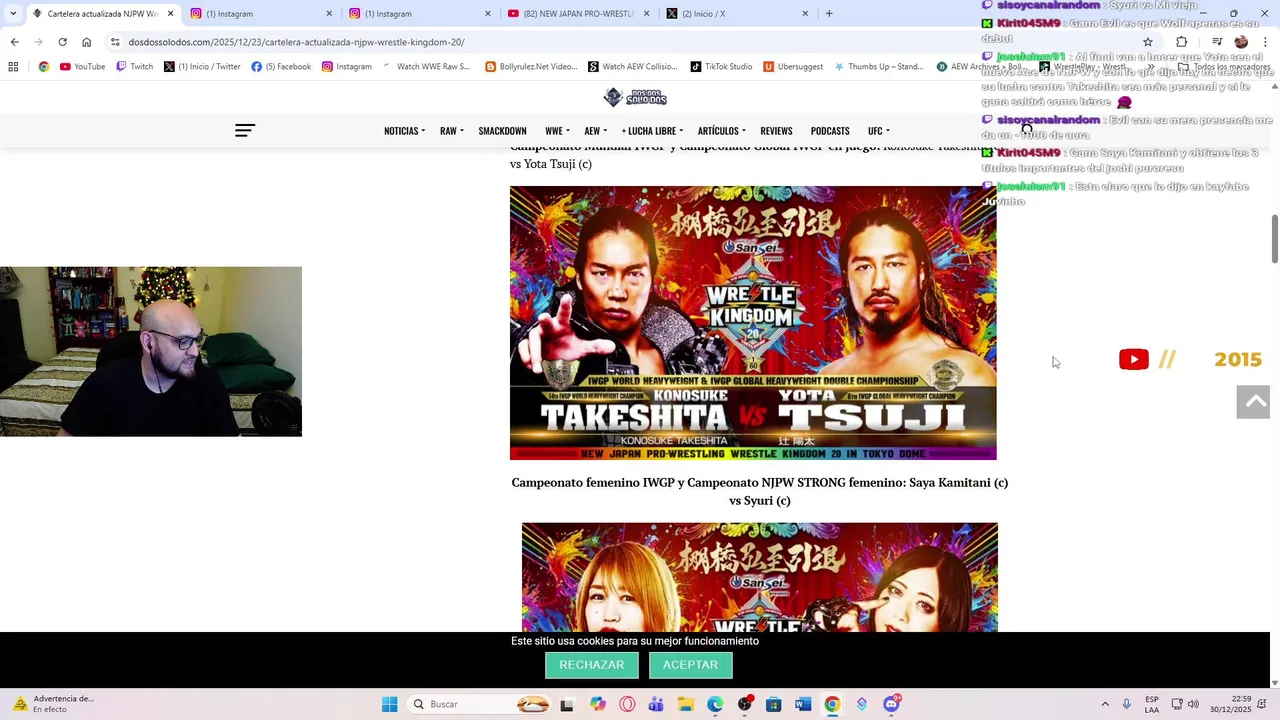Viewport: 1280px width, 720px height.
Task: Expand the + LUCHA LIBRE menu
Action: point(652,131)
